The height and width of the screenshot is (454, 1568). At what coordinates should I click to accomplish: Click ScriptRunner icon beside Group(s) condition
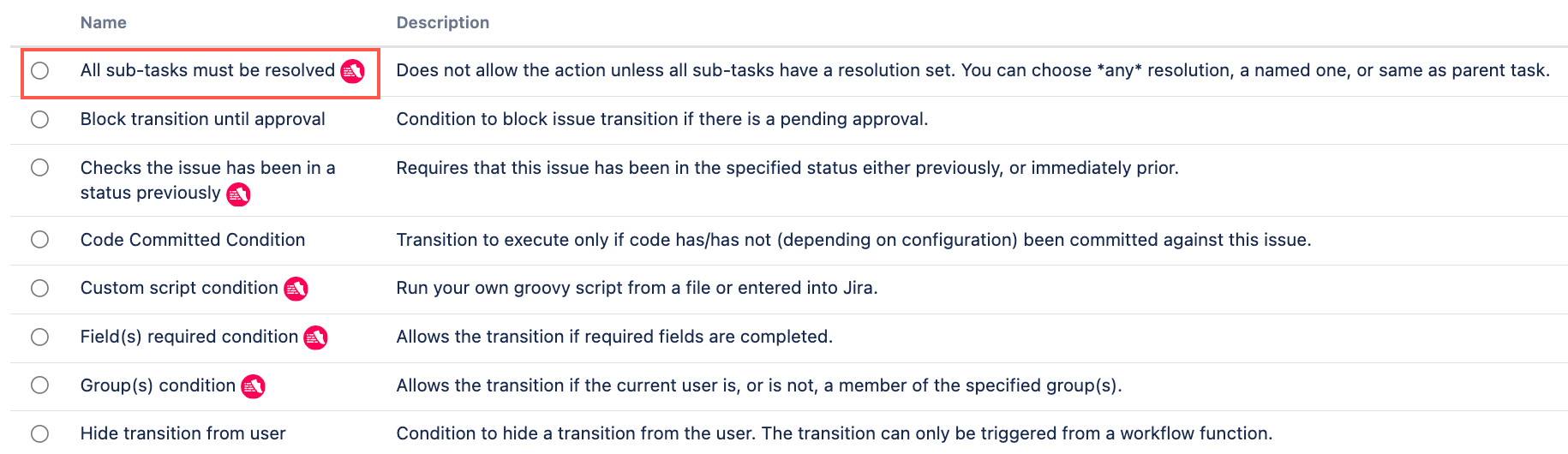tap(253, 386)
